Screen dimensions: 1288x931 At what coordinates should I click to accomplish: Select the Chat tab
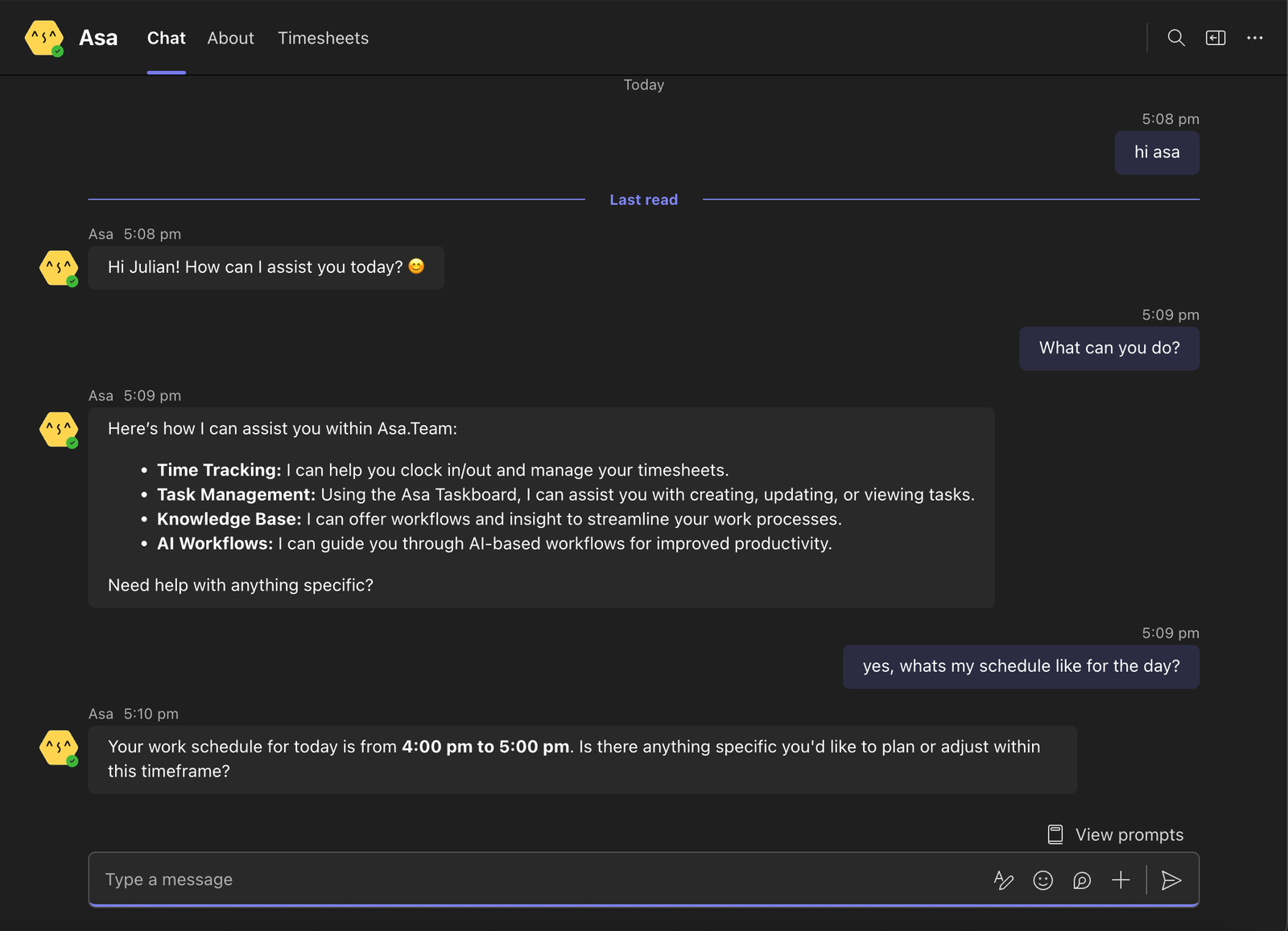pos(166,38)
